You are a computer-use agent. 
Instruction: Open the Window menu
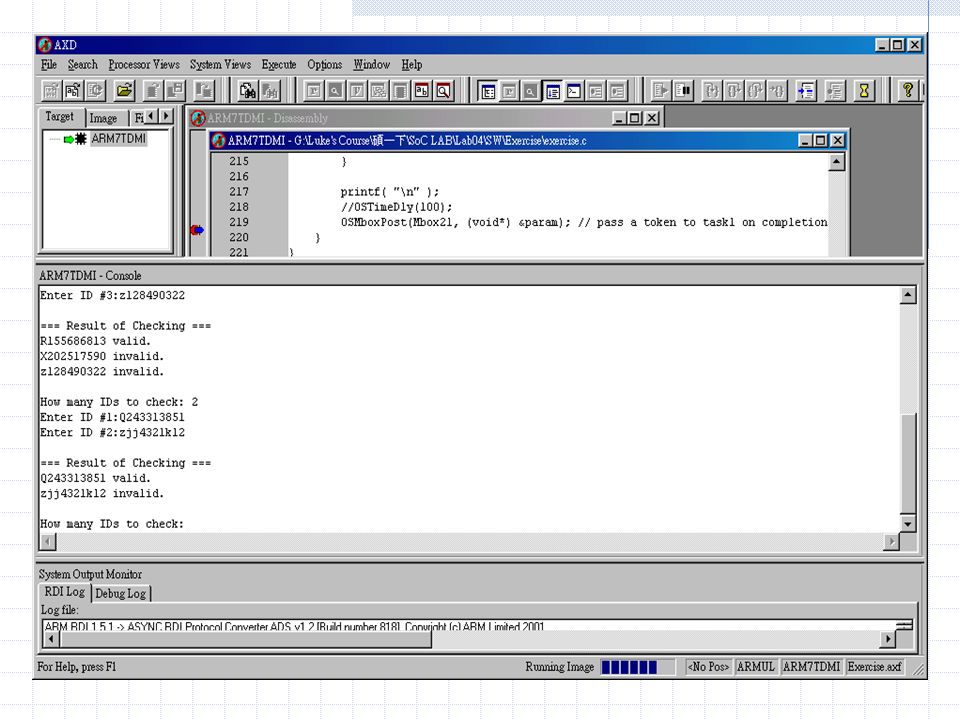click(x=372, y=65)
